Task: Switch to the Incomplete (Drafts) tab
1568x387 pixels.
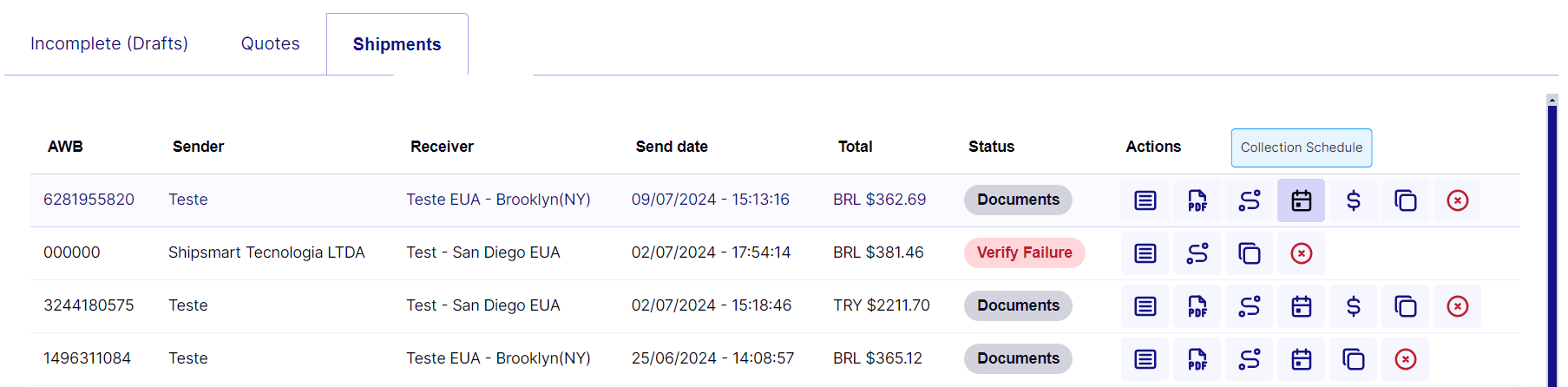Action: tap(109, 43)
